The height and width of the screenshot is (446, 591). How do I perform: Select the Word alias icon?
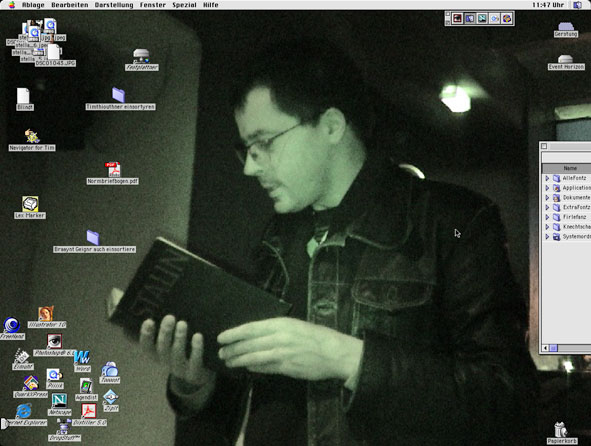(x=82, y=356)
